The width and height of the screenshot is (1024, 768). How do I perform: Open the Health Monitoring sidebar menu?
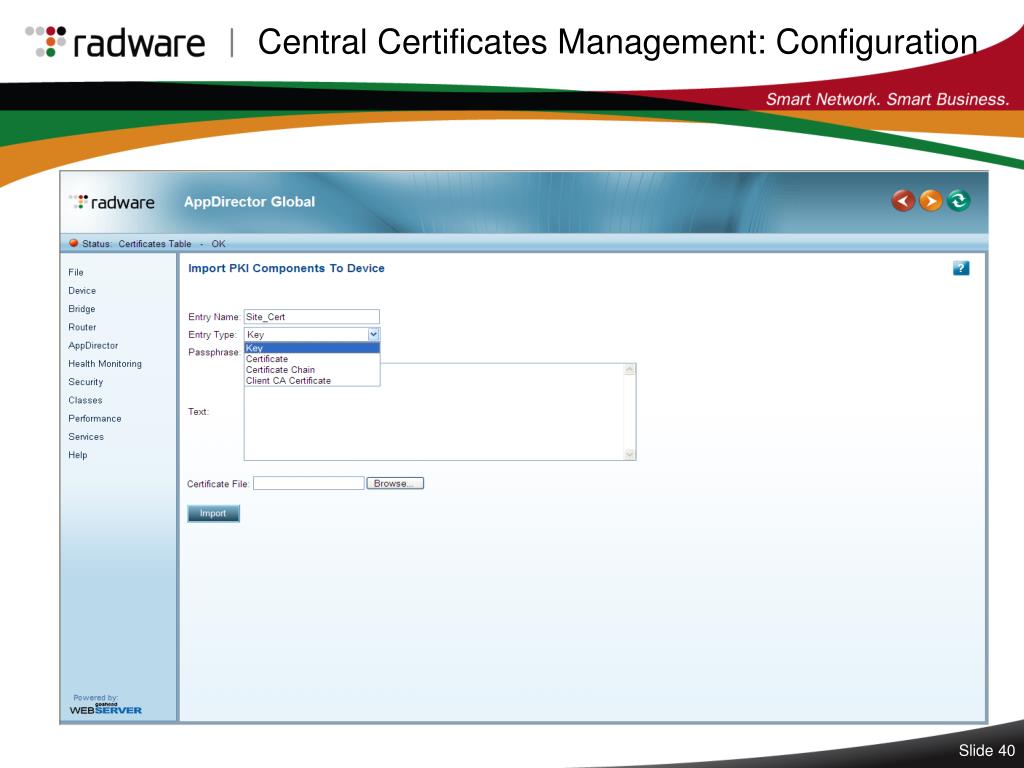pos(104,364)
